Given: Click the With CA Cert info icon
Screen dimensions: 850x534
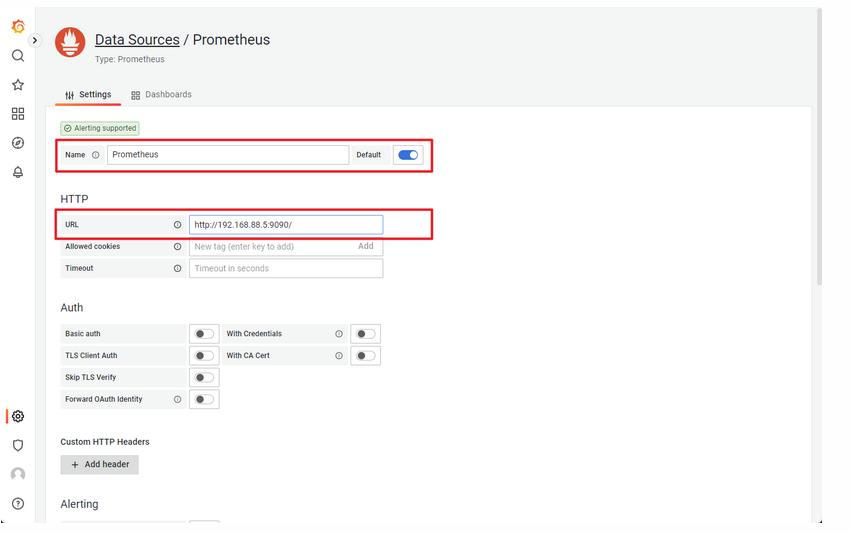Looking at the screenshot, I should [339, 356].
